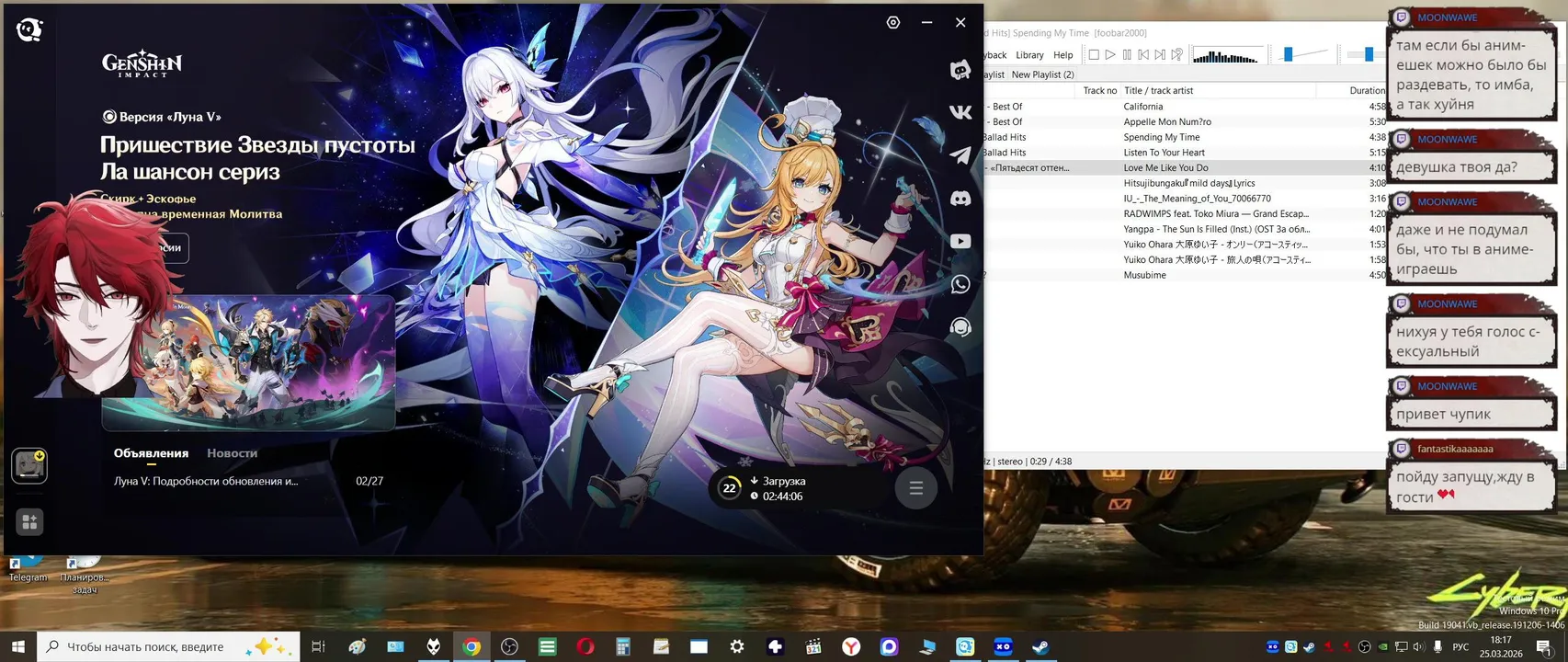Select the New Playlist (2) tab
The image size is (1568, 662).
(x=1042, y=74)
